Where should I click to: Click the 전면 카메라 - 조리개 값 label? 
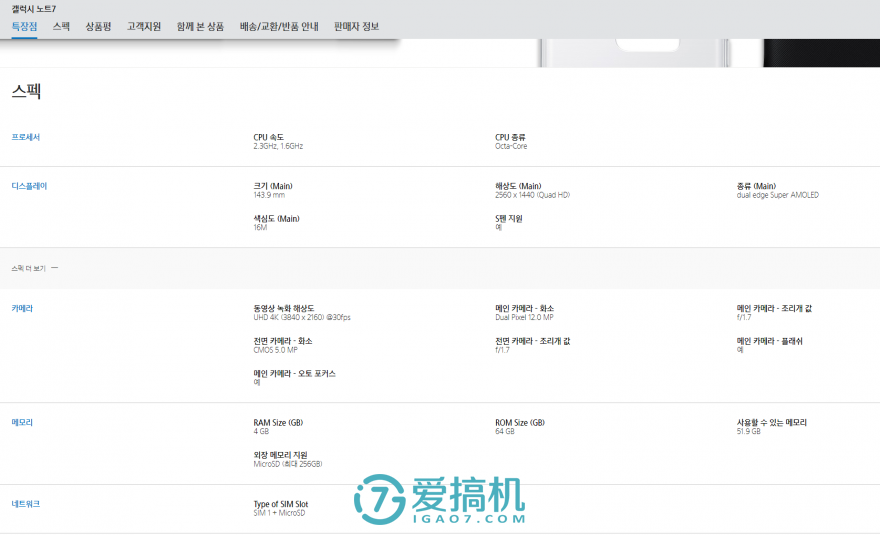click(x=533, y=341)
